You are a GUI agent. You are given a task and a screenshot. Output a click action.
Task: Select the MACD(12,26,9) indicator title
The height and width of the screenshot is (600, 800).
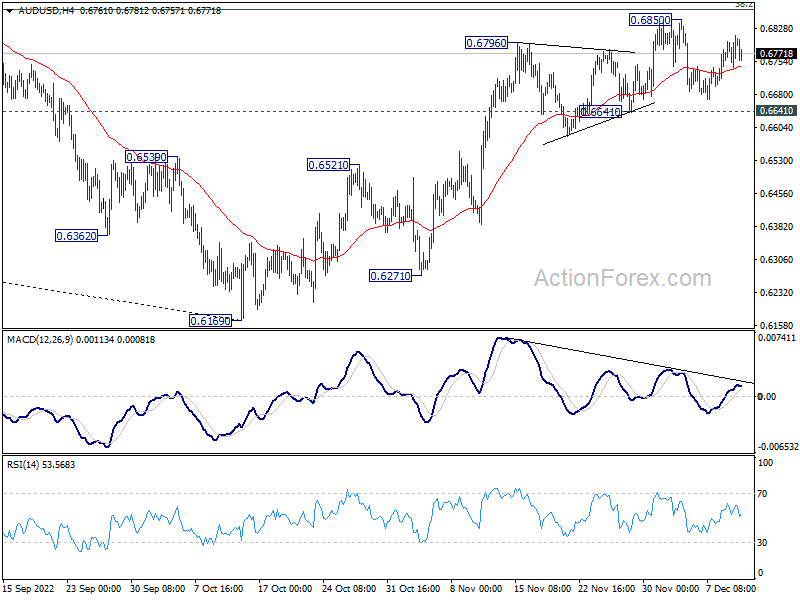[x=40, y=340]
